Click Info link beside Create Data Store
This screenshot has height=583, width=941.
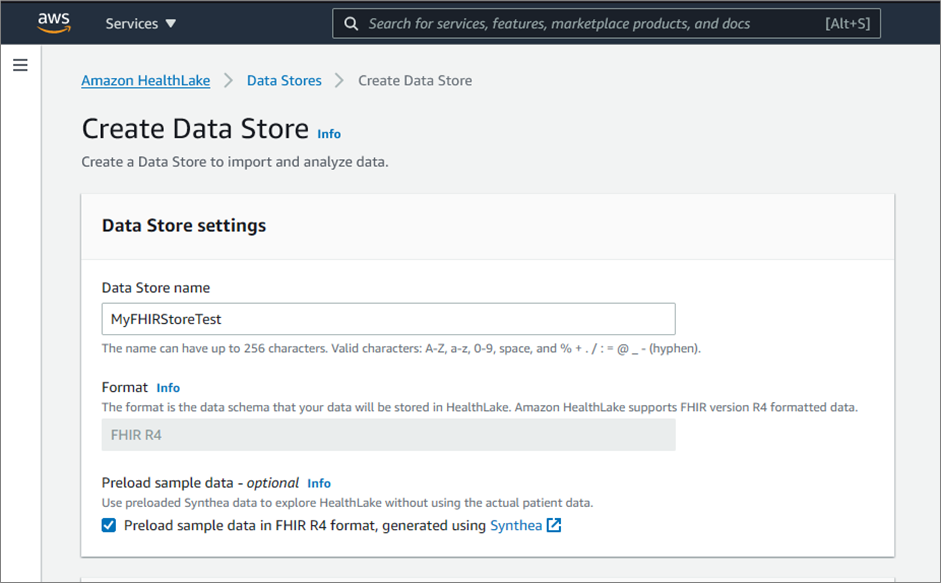pos(329,134)
